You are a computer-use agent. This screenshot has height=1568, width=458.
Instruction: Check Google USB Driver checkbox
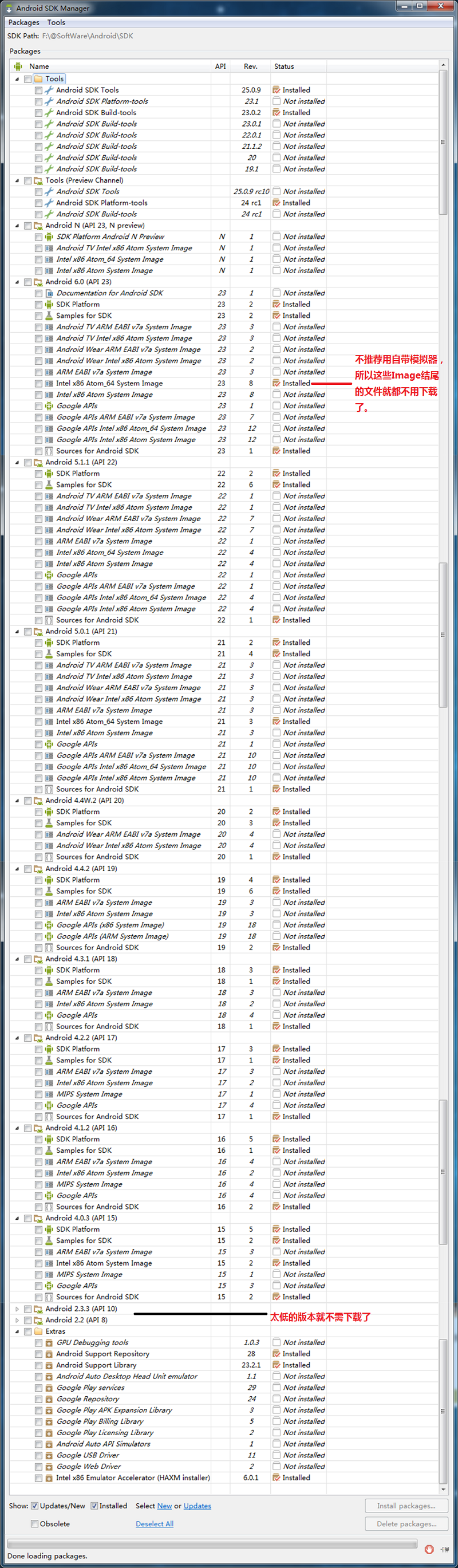[x=38, y=1455]
